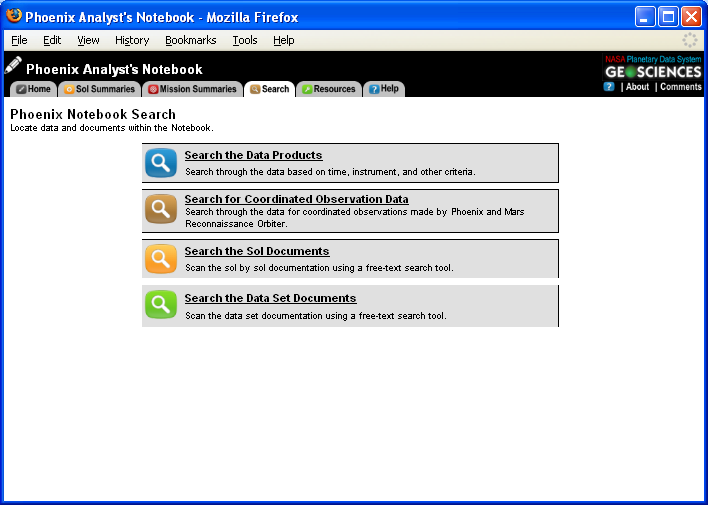Click the brown Coordinated Observation search icon
This screenshot has width=708, height=505.
[161, 209]
